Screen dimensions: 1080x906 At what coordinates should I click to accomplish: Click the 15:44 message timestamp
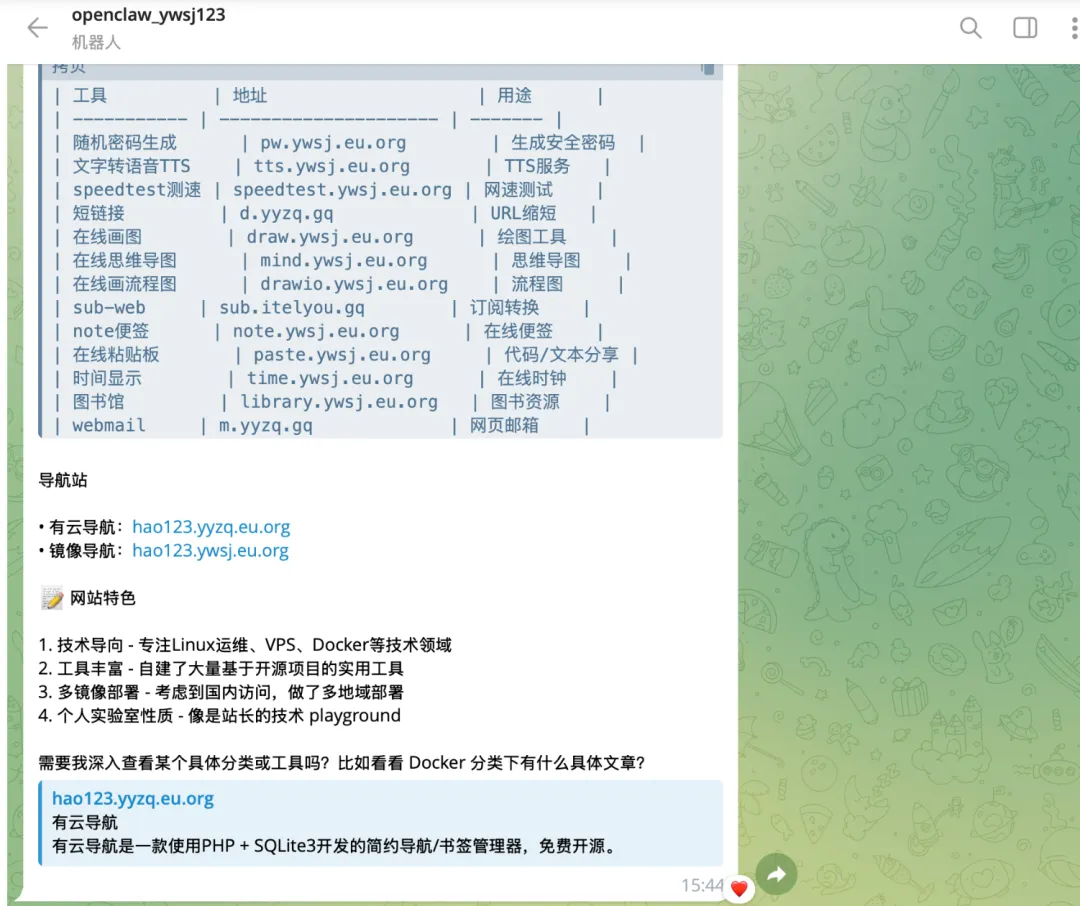pyautogui.click(x=702, y=885)
